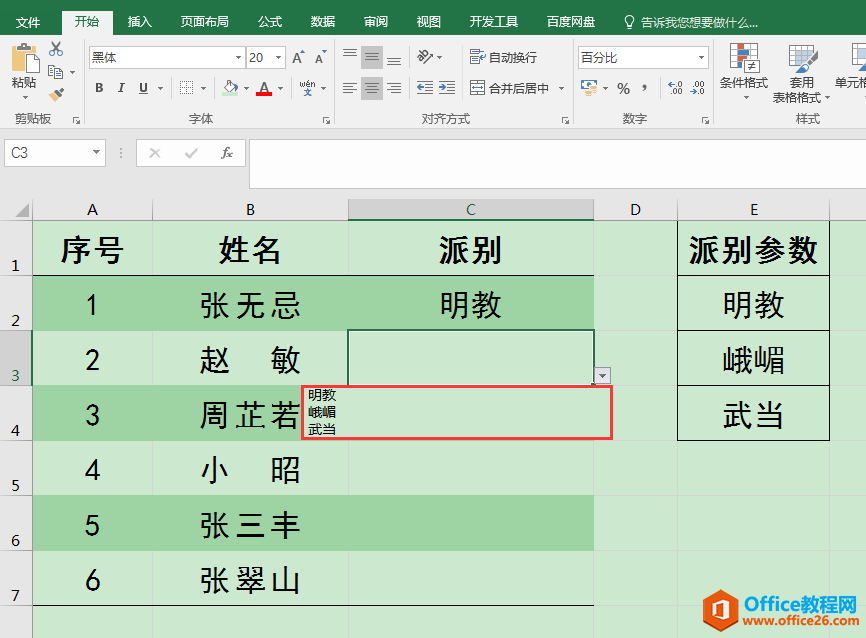This screenshot has width=866, height=638.
Task: Select cell containing 张无忌
Action: (250, 304)
